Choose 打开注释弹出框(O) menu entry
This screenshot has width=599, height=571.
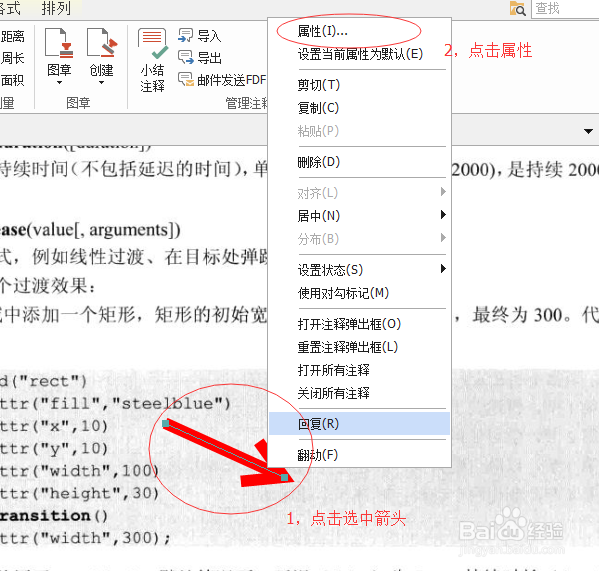point(359,324)
